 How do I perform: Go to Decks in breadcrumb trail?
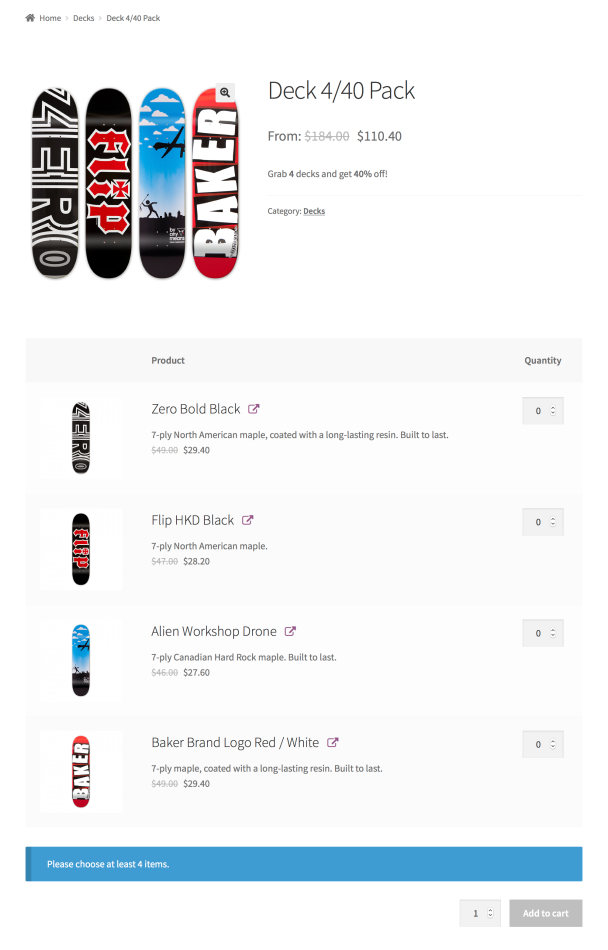(84, 18)
